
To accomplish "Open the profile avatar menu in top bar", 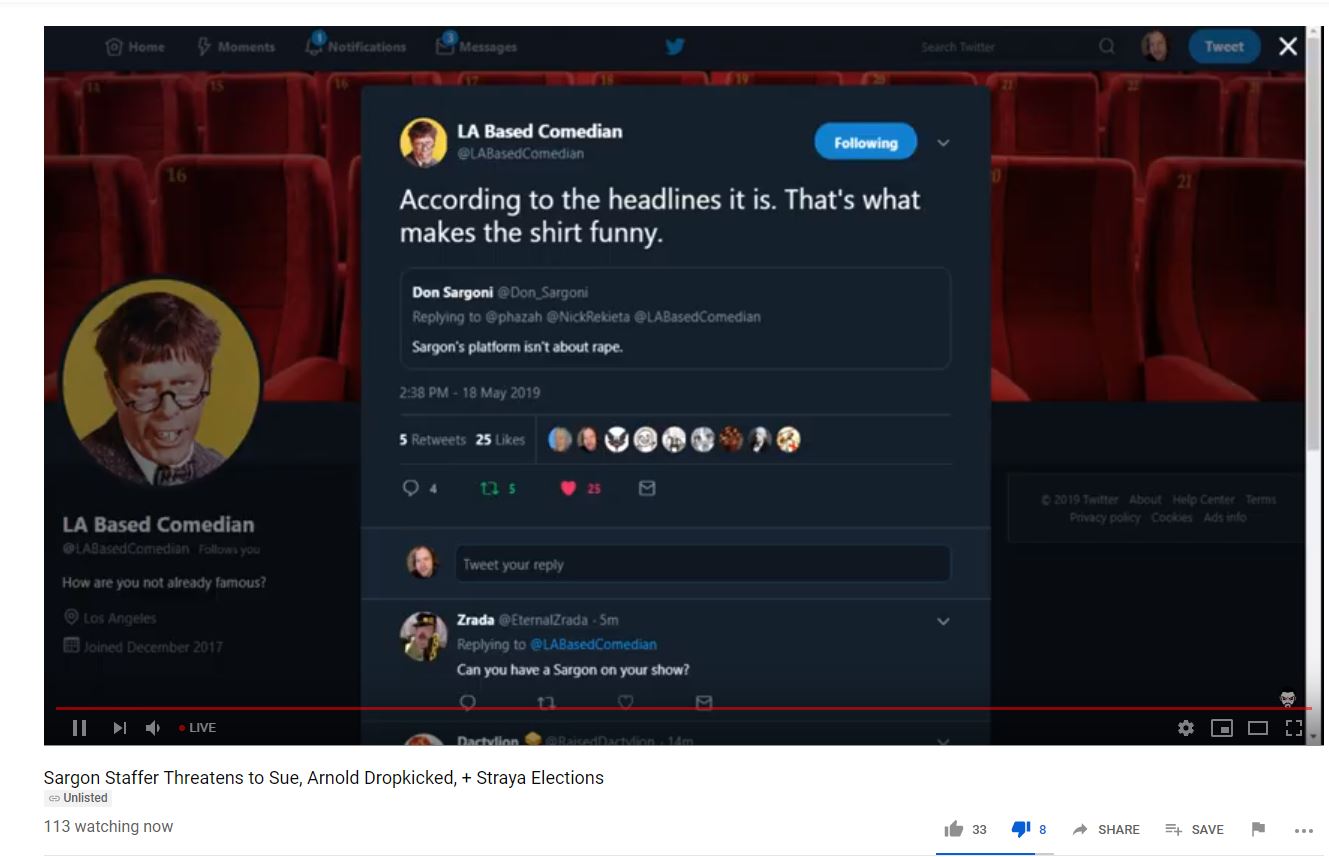I will click(x=1156, y=47).
